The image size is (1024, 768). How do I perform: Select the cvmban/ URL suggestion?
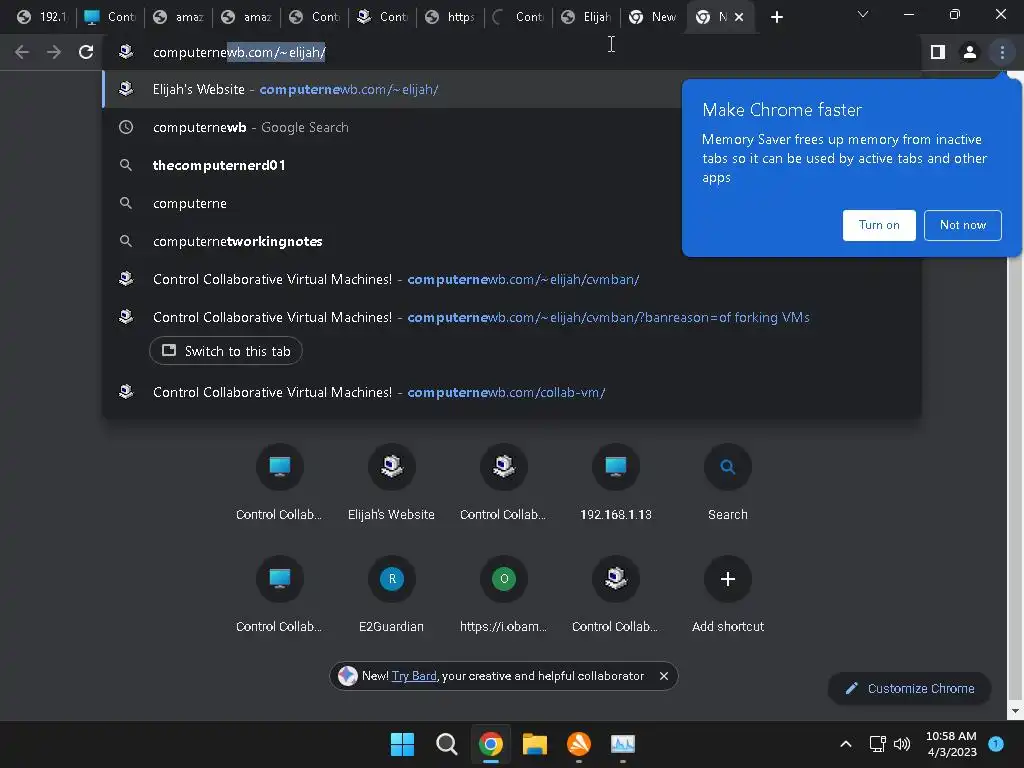tap(512, 279)
